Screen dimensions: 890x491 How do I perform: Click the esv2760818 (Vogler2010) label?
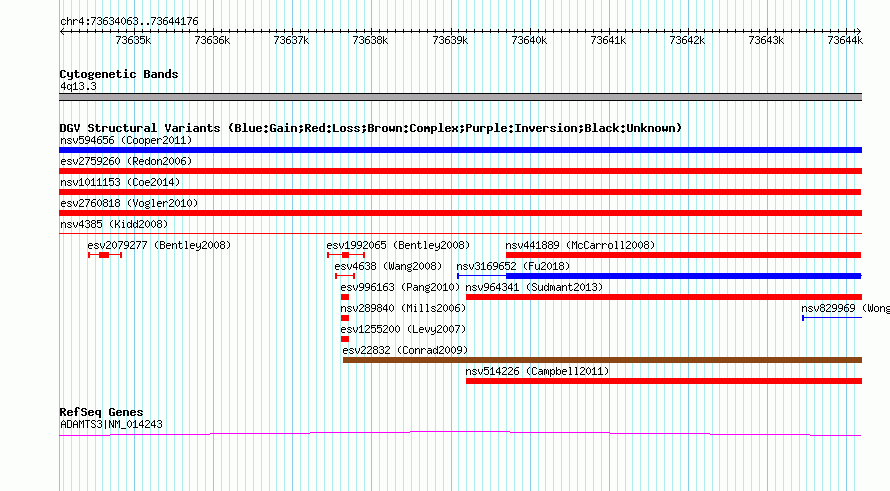tap(129, 203)
